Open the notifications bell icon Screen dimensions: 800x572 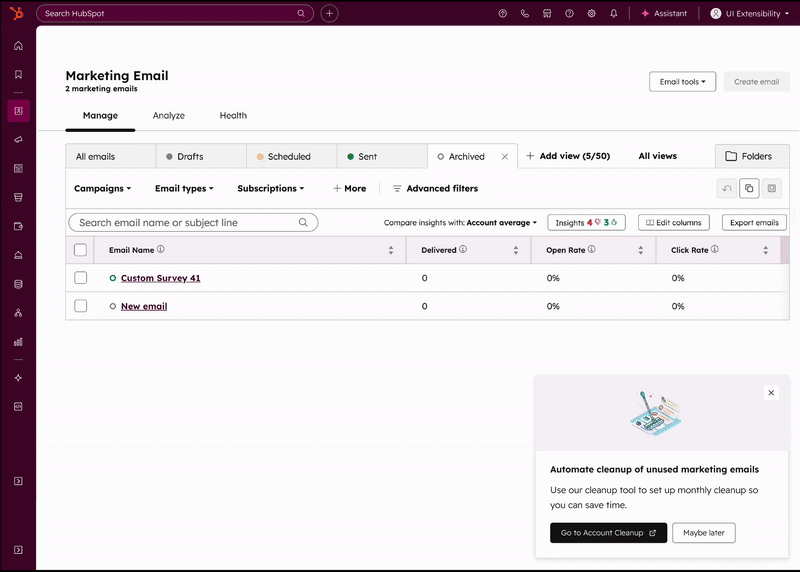point(614,14)
